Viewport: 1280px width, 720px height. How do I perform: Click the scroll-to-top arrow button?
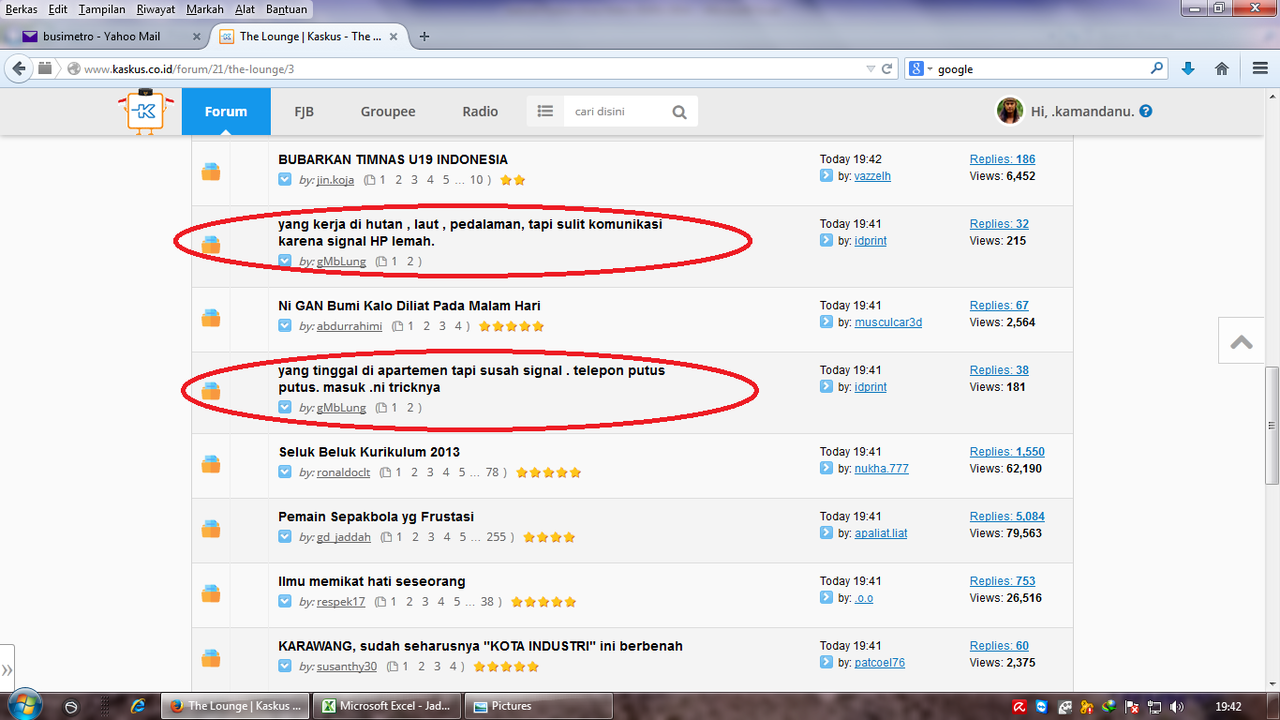pos(1241,341)
